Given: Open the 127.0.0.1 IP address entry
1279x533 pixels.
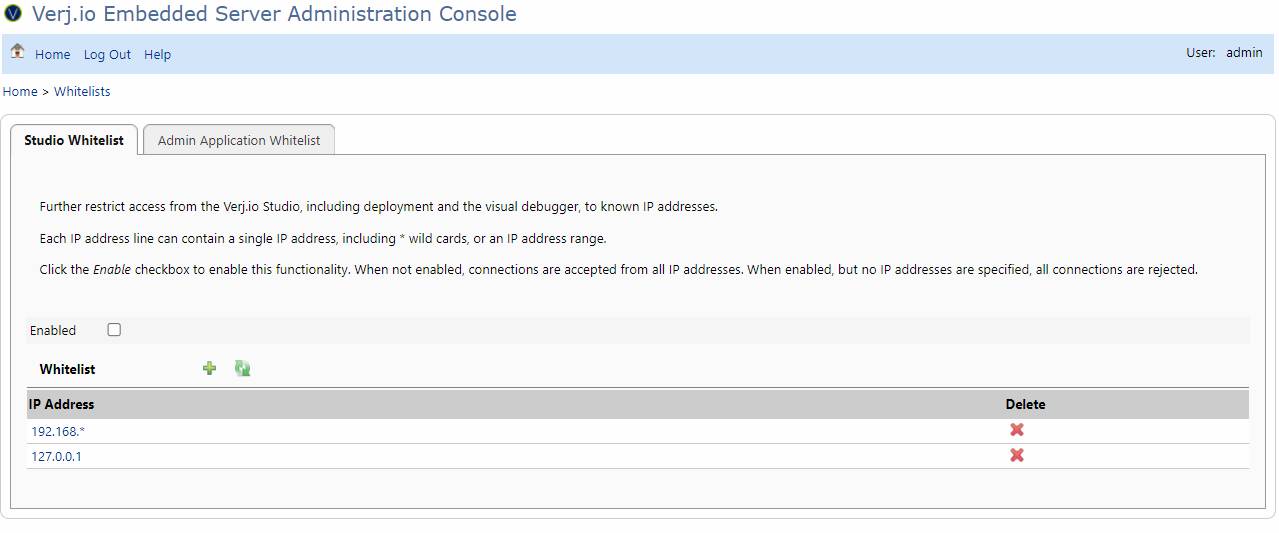Looking at the screenshot, I should point(56,457).
